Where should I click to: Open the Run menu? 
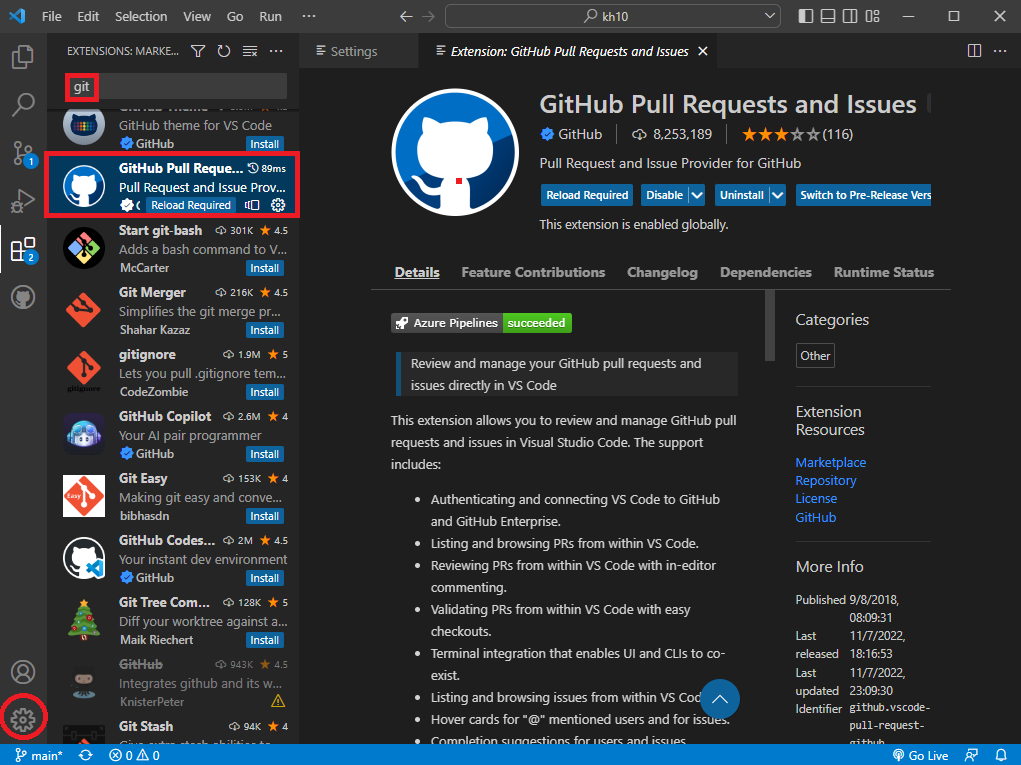point(270,16)
